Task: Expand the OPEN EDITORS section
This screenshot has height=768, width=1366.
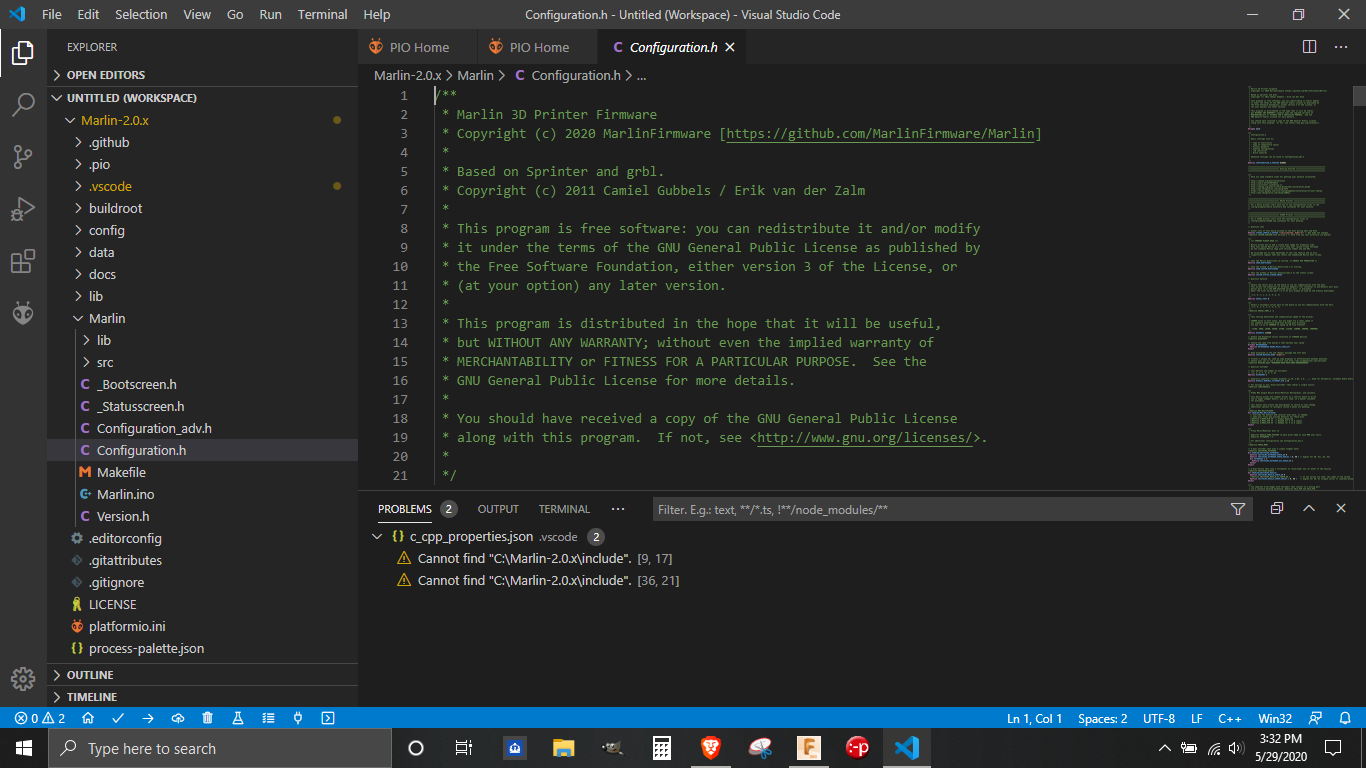Action: pos(202,75)
